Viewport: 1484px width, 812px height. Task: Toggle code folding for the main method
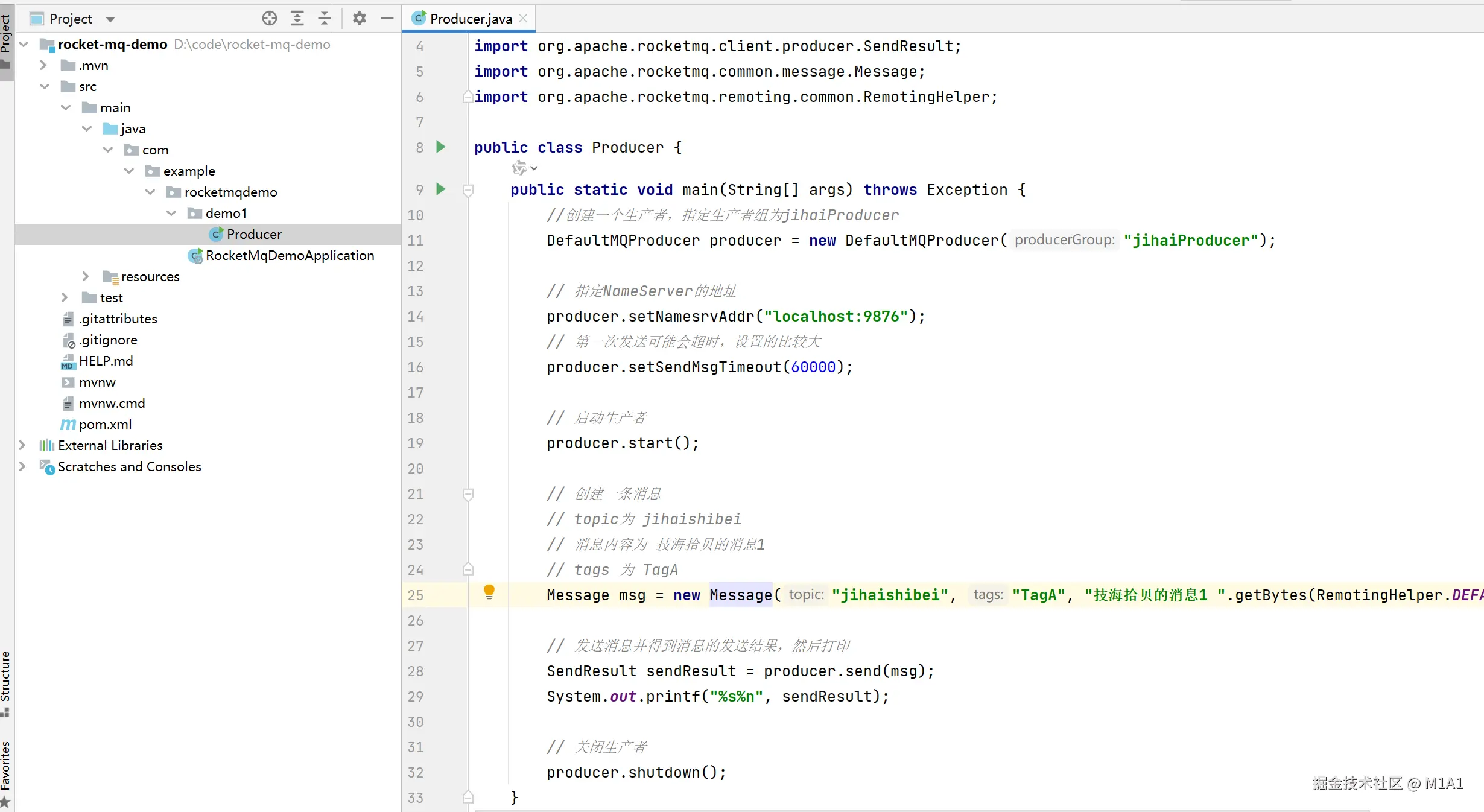[x=468, y=190]
